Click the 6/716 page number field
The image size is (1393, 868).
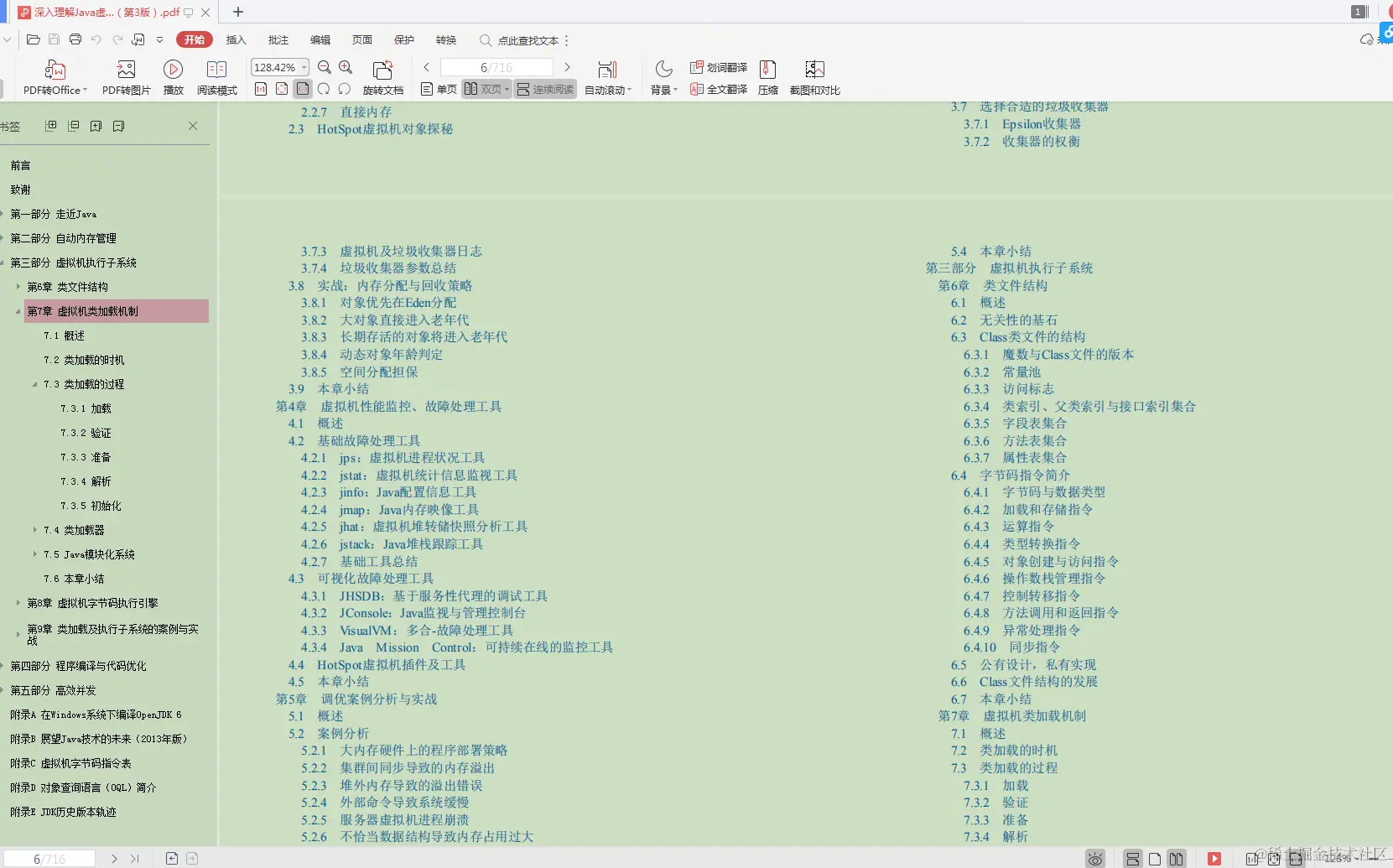(496, 67)
